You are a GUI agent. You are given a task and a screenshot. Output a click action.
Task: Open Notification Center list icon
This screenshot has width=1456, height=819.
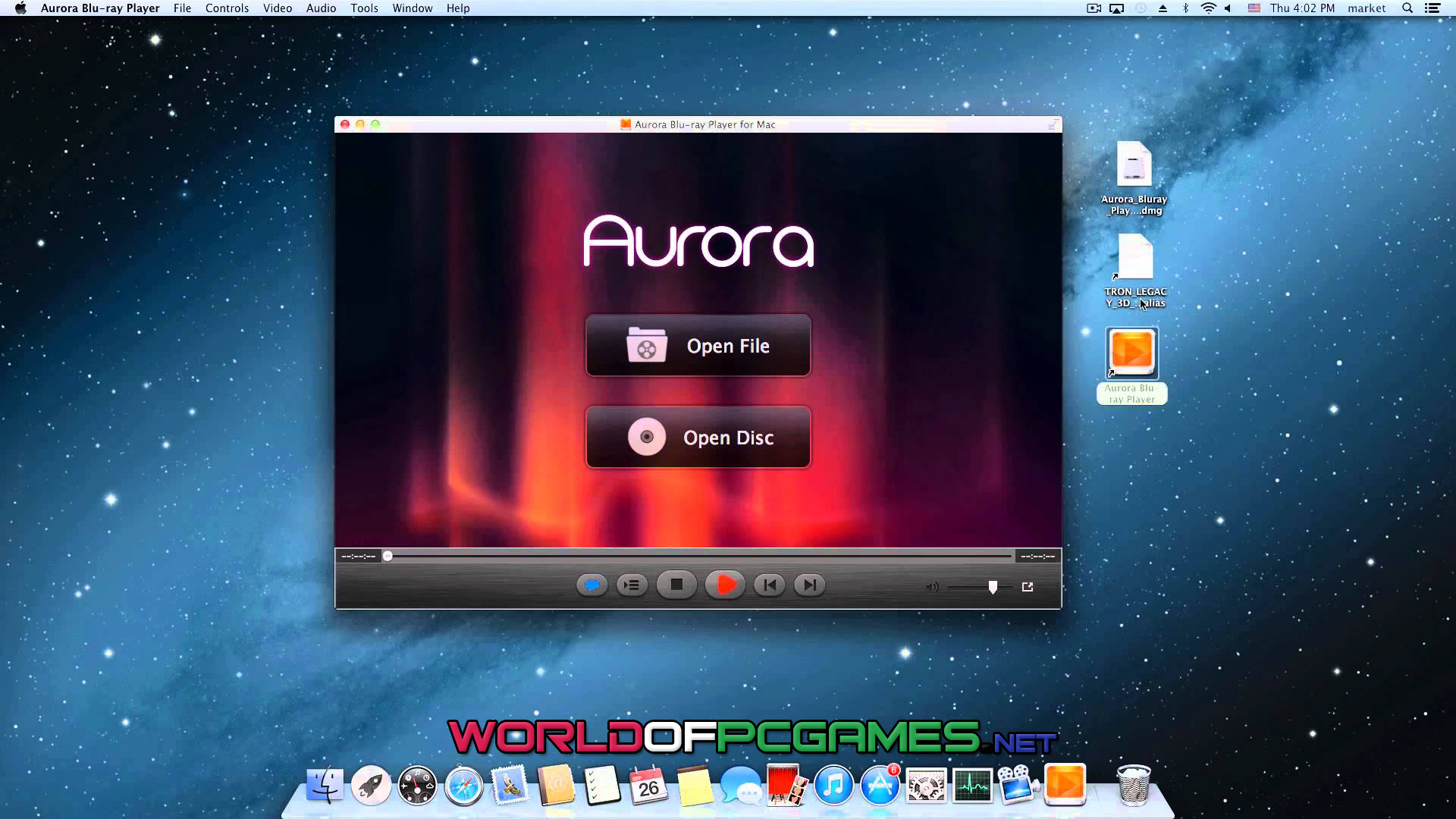click(1432, 8)
